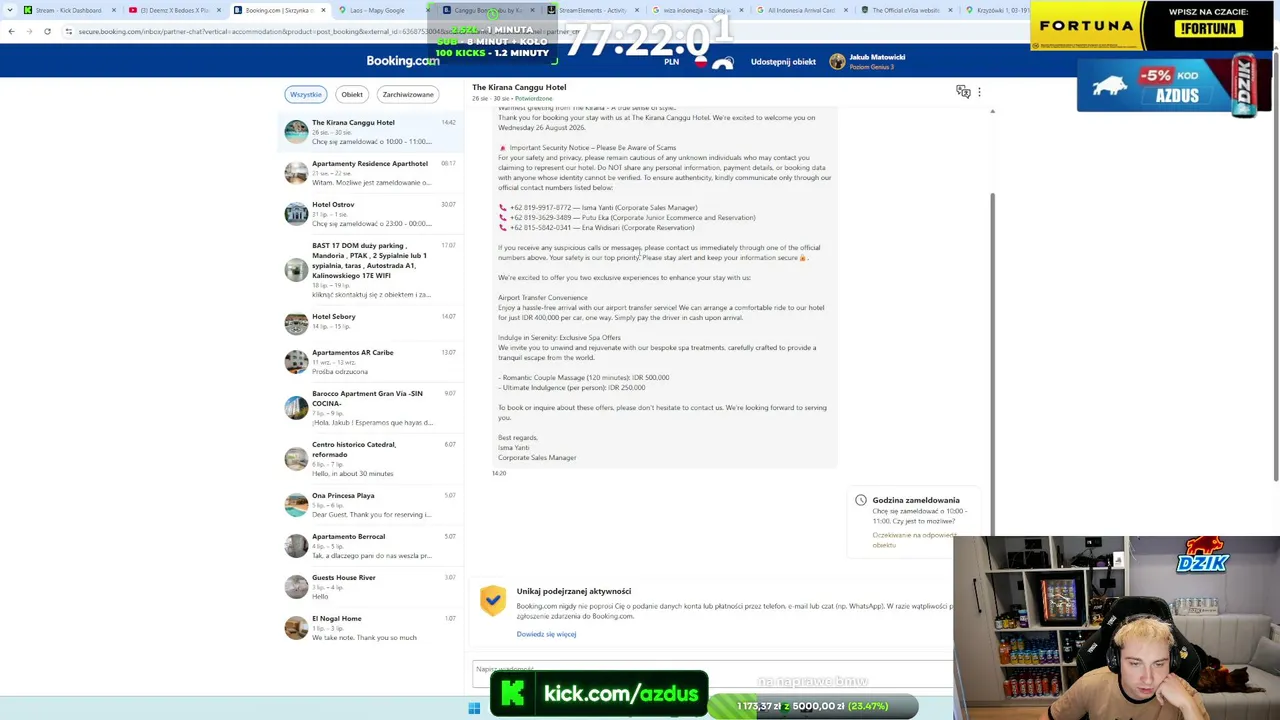1280x720 pixels.
Task: Click the Jakub Matowicki profile avatar
Action: pyautogui.click(x=837, y=61)
